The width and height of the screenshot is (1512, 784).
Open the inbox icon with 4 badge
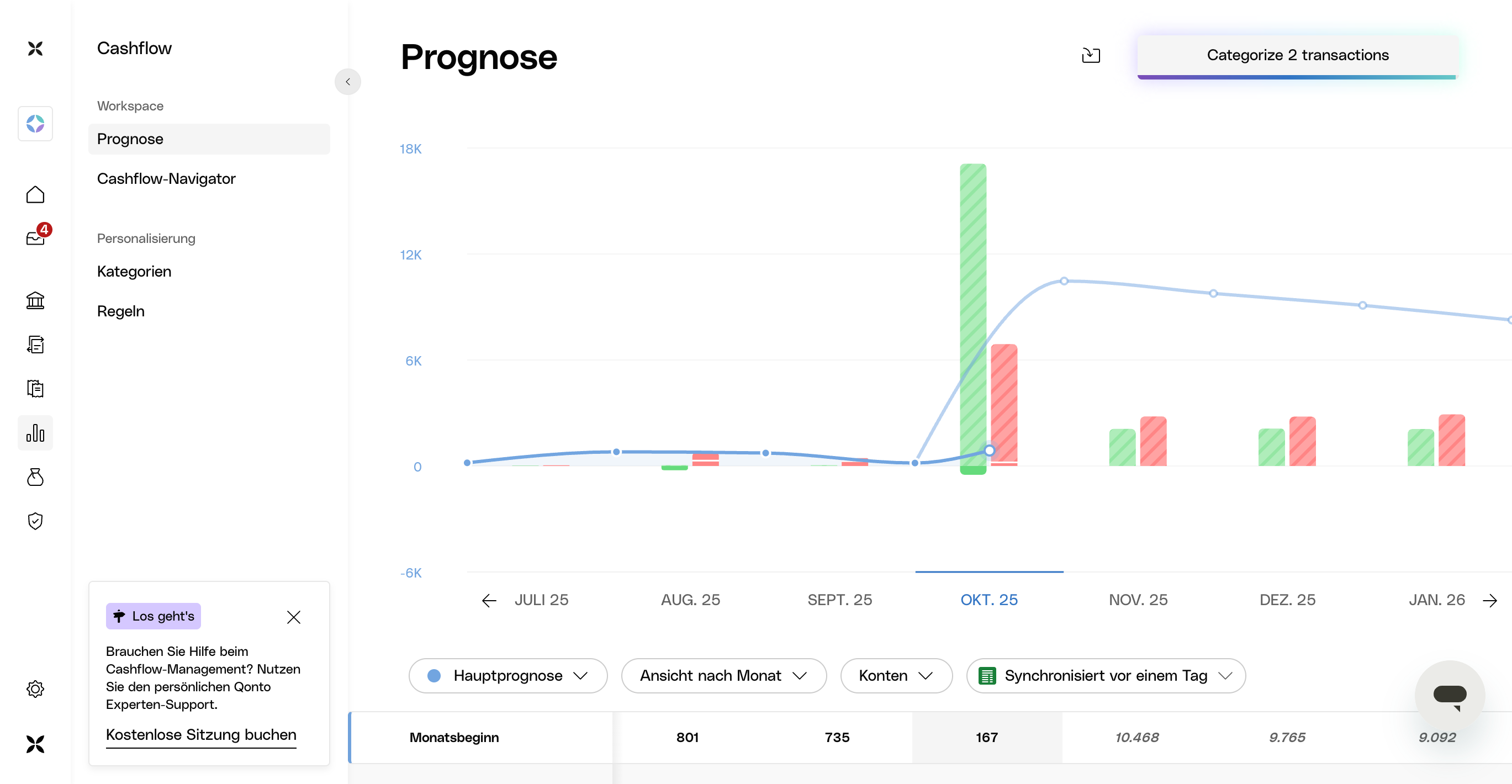point(35,237)
